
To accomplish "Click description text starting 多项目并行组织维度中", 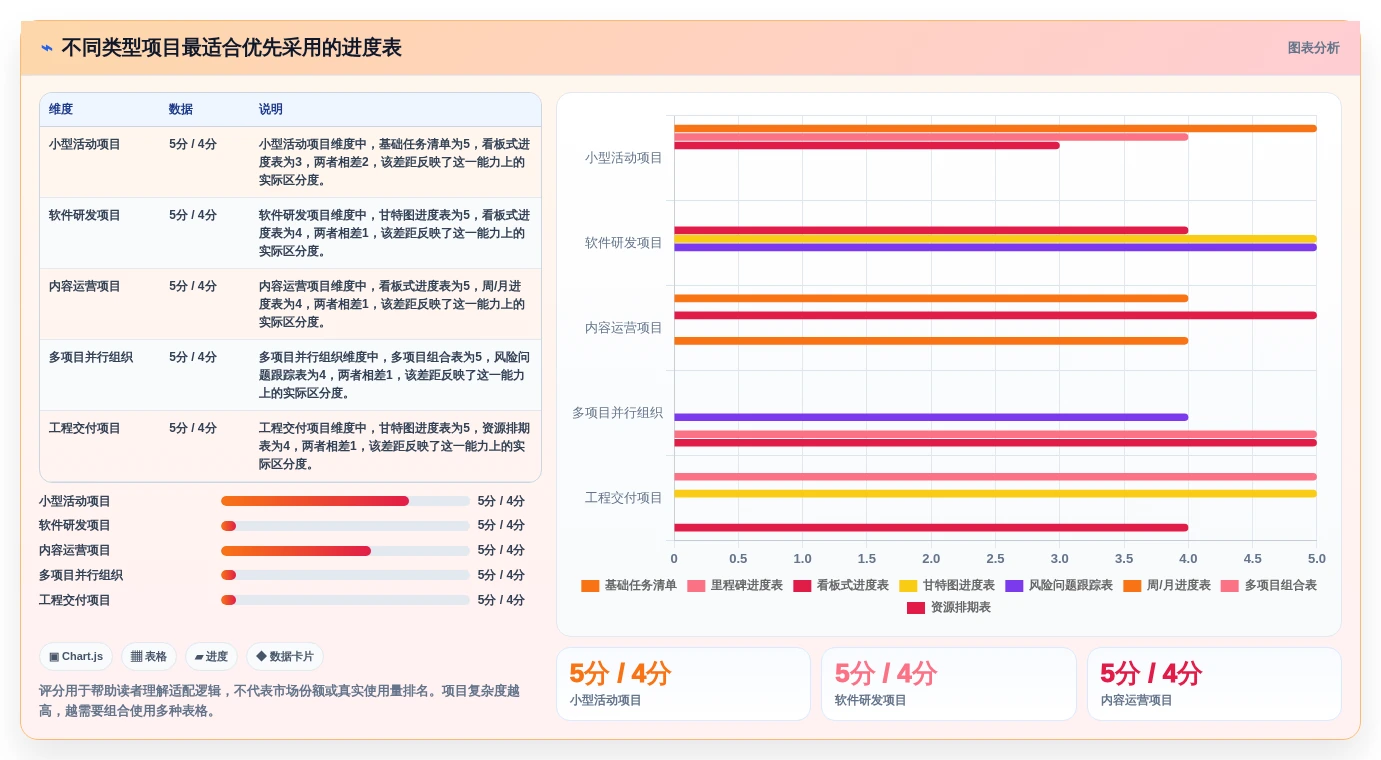I will point(395,375).
